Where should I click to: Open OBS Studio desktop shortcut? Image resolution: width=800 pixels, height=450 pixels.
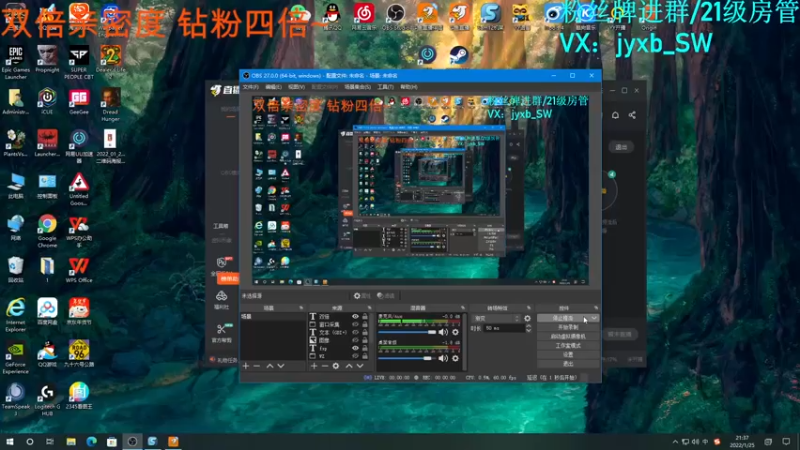[x=395, y=15]
